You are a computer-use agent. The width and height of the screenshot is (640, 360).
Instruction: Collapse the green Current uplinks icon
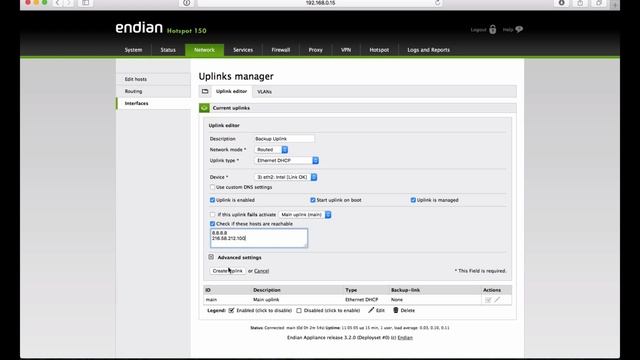[204, 108]
